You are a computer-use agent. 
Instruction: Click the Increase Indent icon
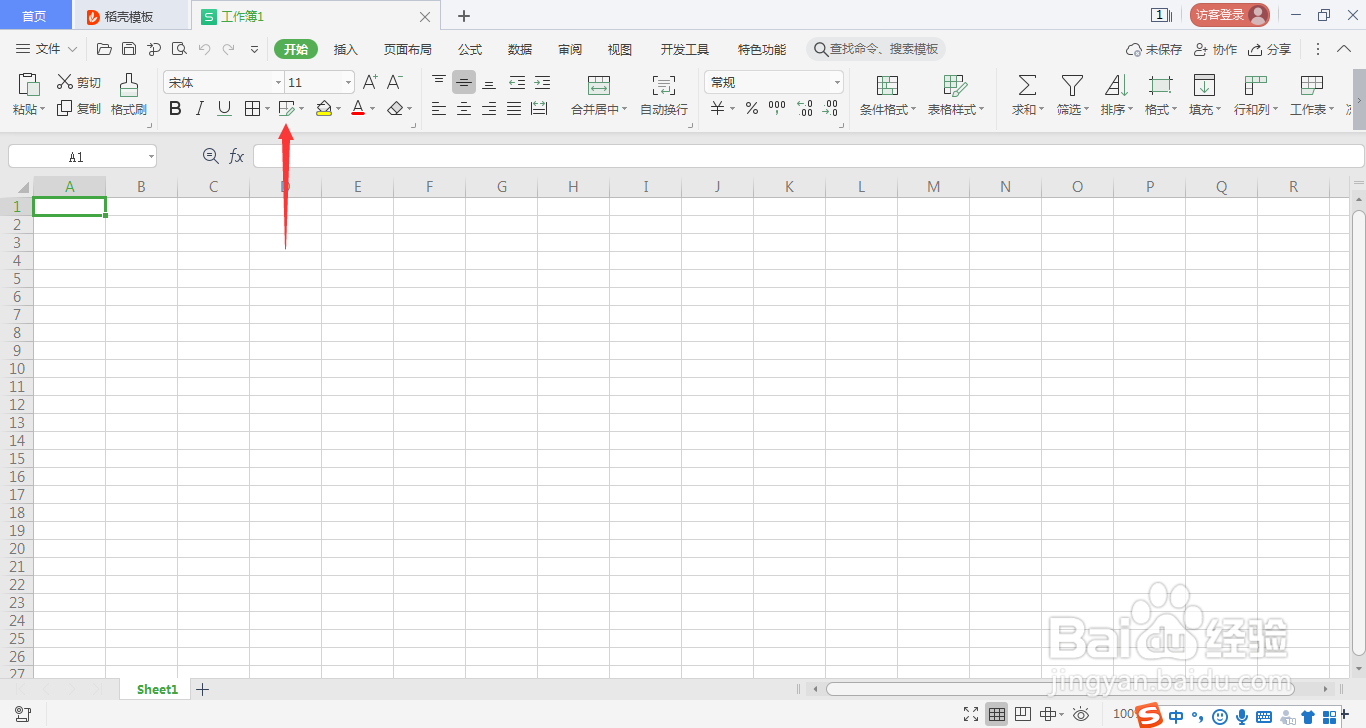542,82
